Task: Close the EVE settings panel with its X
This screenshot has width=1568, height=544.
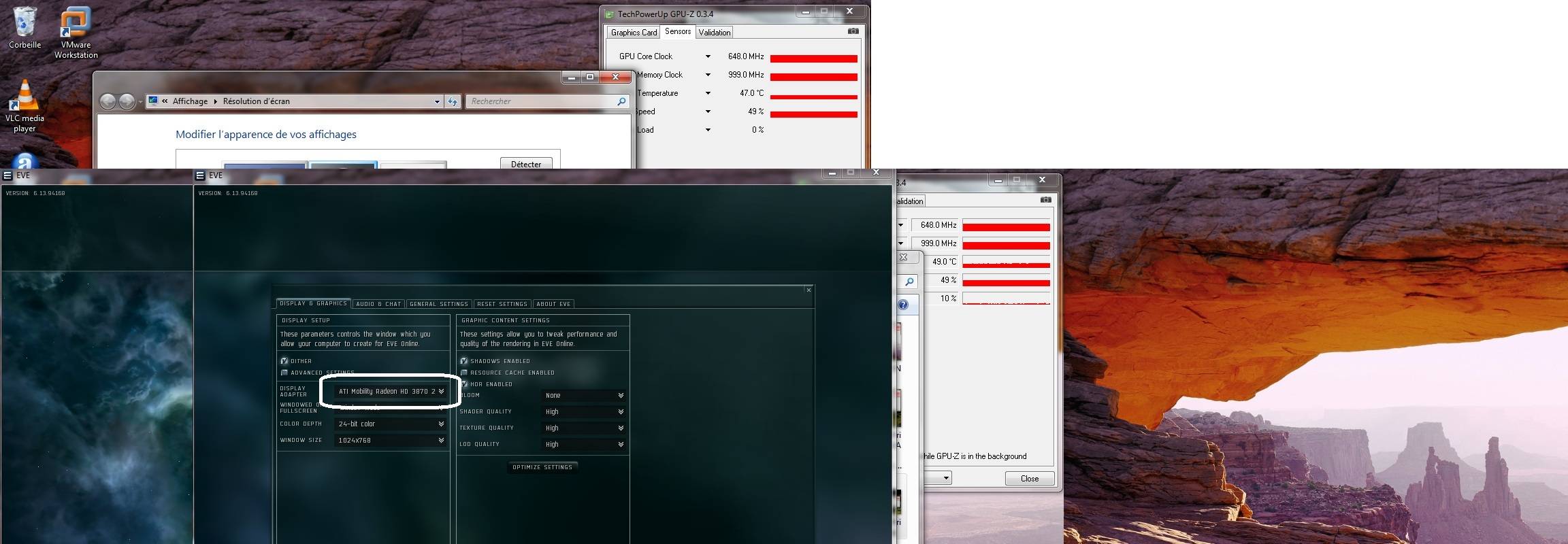Action: pyautogui.click(x=808, y=290)
